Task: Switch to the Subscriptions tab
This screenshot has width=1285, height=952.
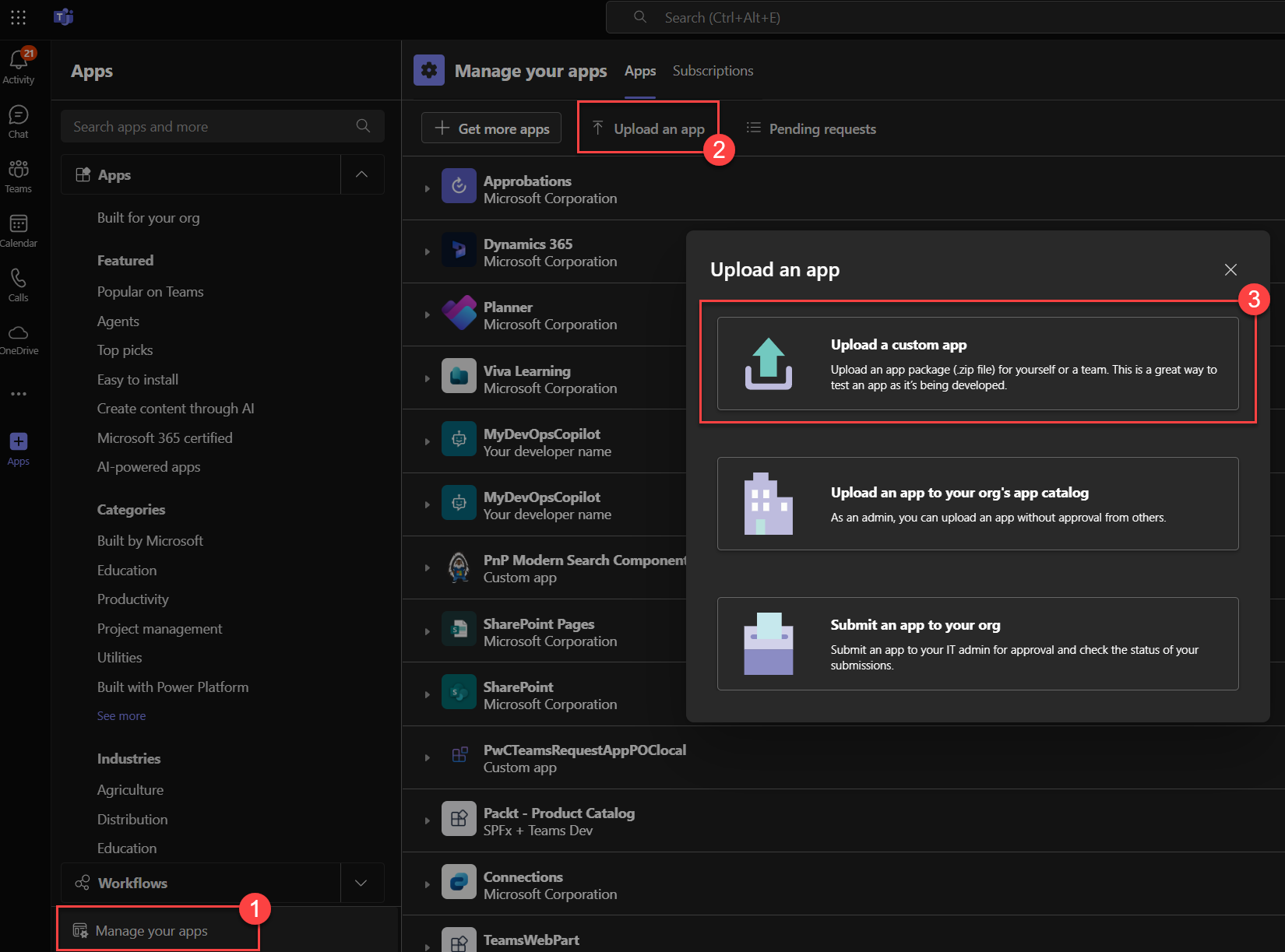Action: tap(713, 71)
